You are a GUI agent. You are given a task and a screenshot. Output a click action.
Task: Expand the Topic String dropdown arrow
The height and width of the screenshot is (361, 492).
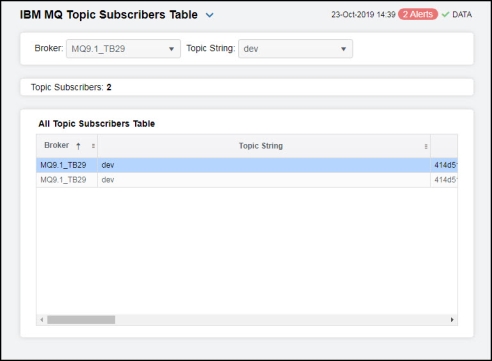pyautogui.click(x=343, y=49)
